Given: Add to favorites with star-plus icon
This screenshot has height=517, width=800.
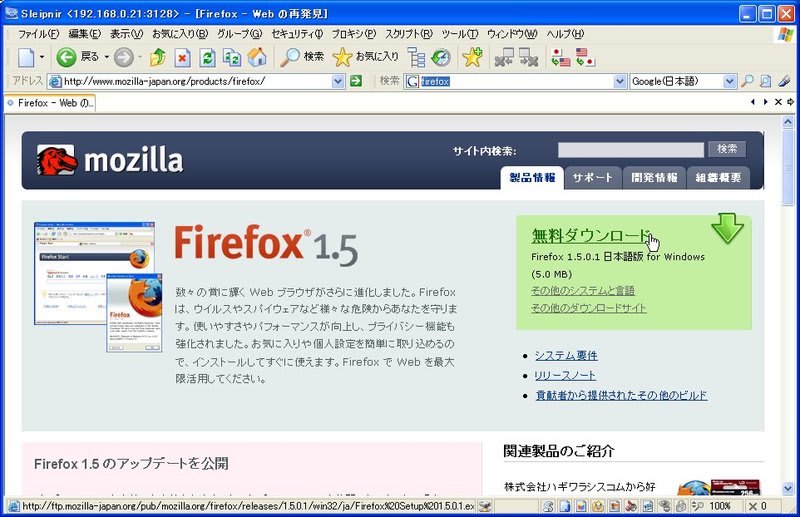Looking at the screenshot, I should point(472,57).
